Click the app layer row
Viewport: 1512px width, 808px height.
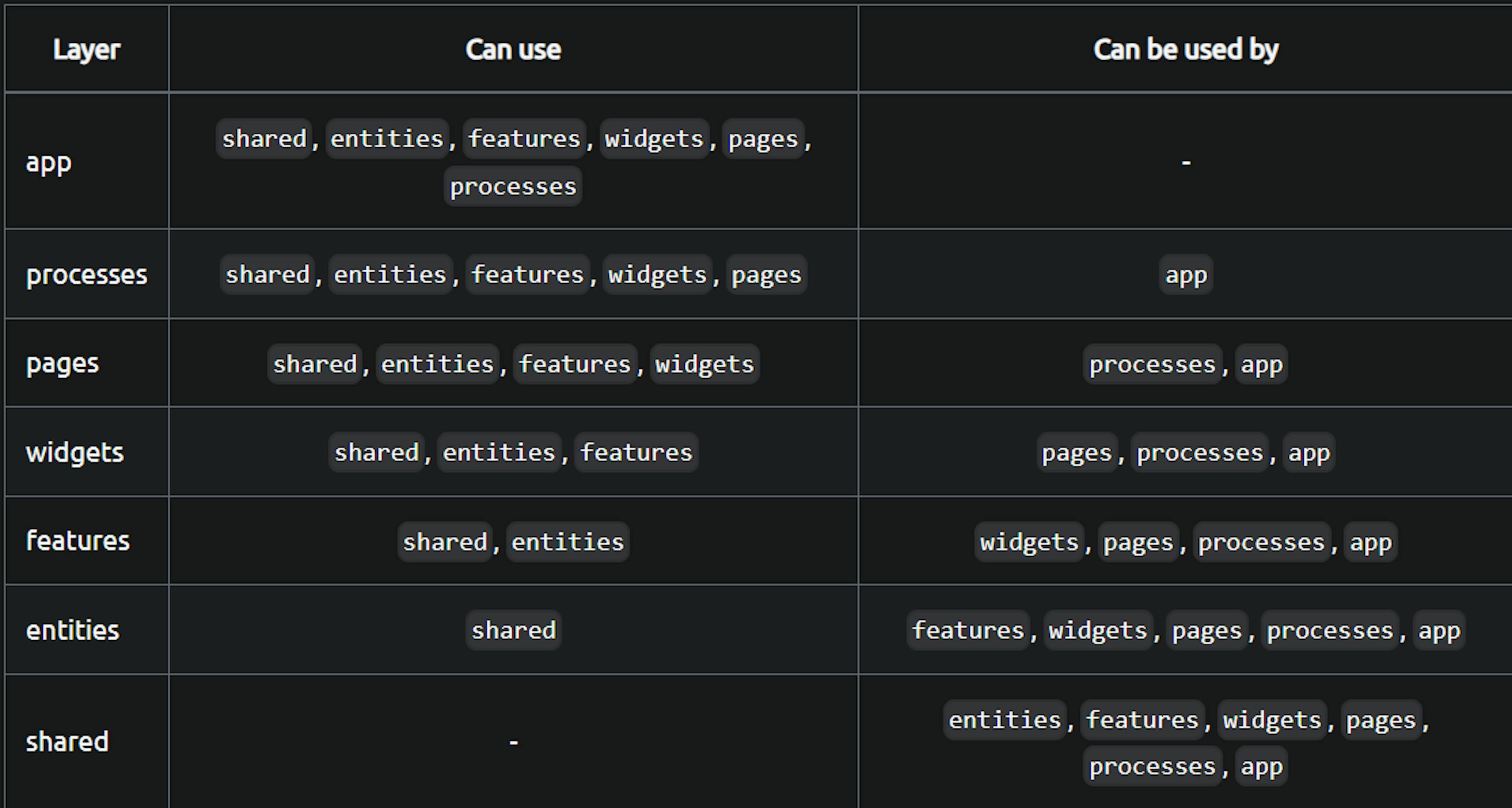tap(756, 158)
